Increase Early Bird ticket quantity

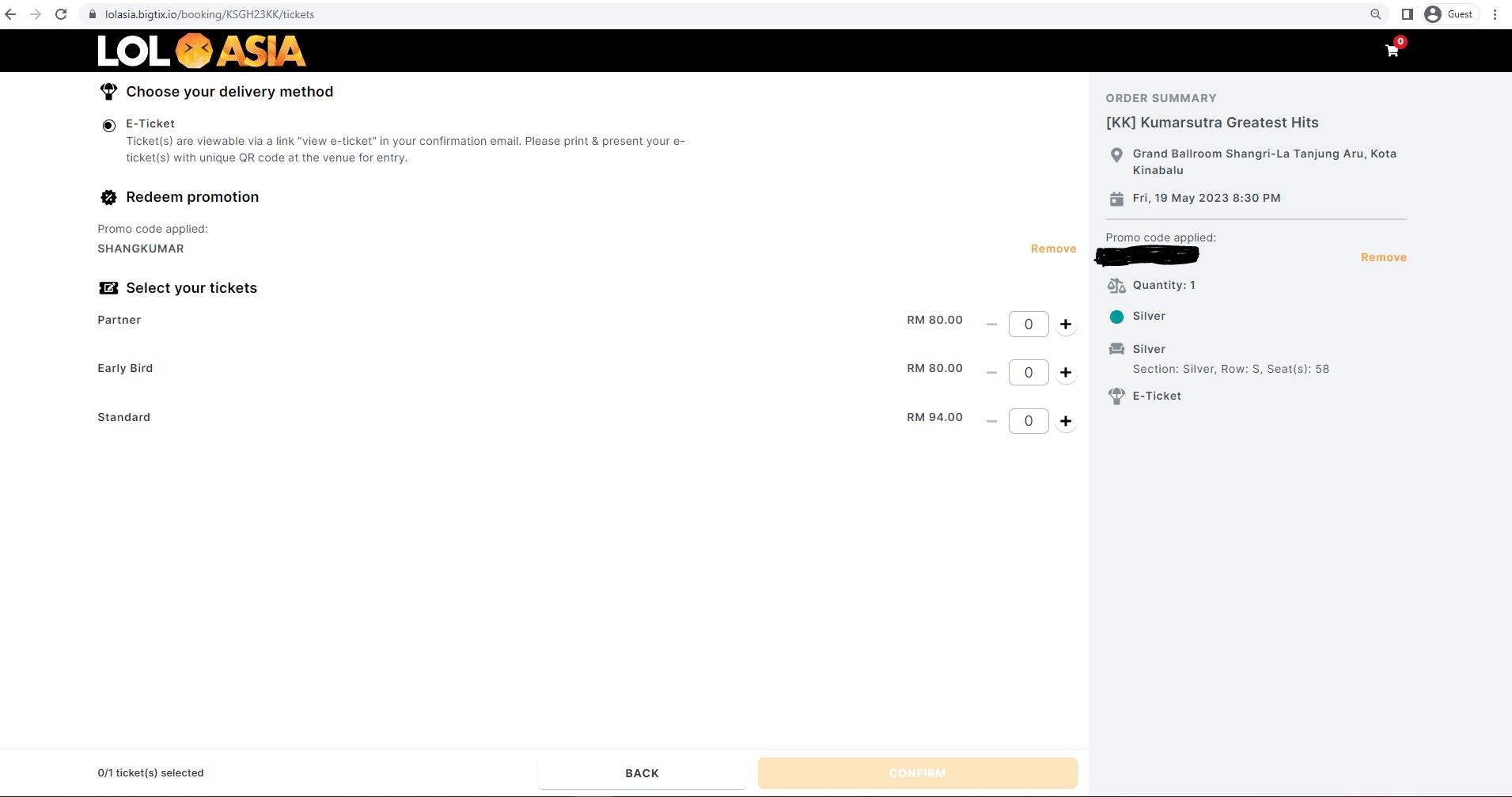[x=1066, y=373]
